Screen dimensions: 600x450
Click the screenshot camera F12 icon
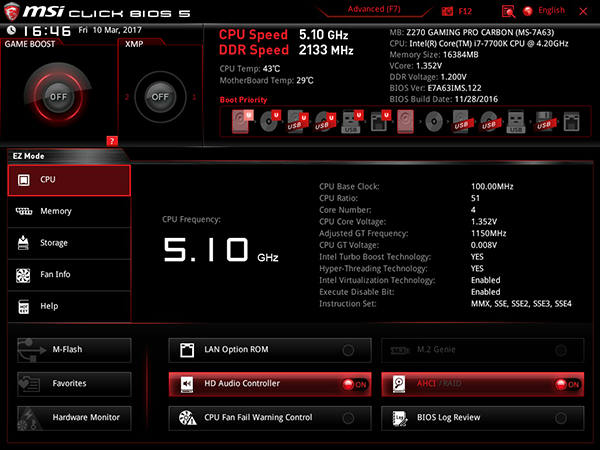[447, 11]
